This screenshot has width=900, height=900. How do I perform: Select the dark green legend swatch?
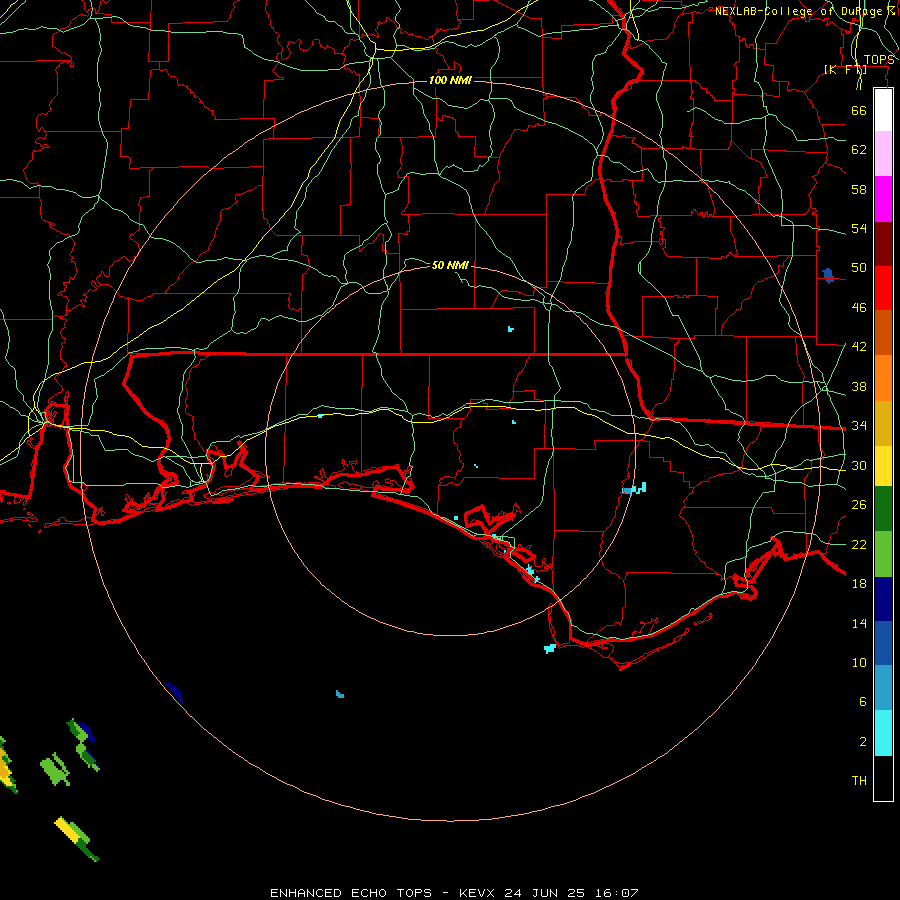883,509
